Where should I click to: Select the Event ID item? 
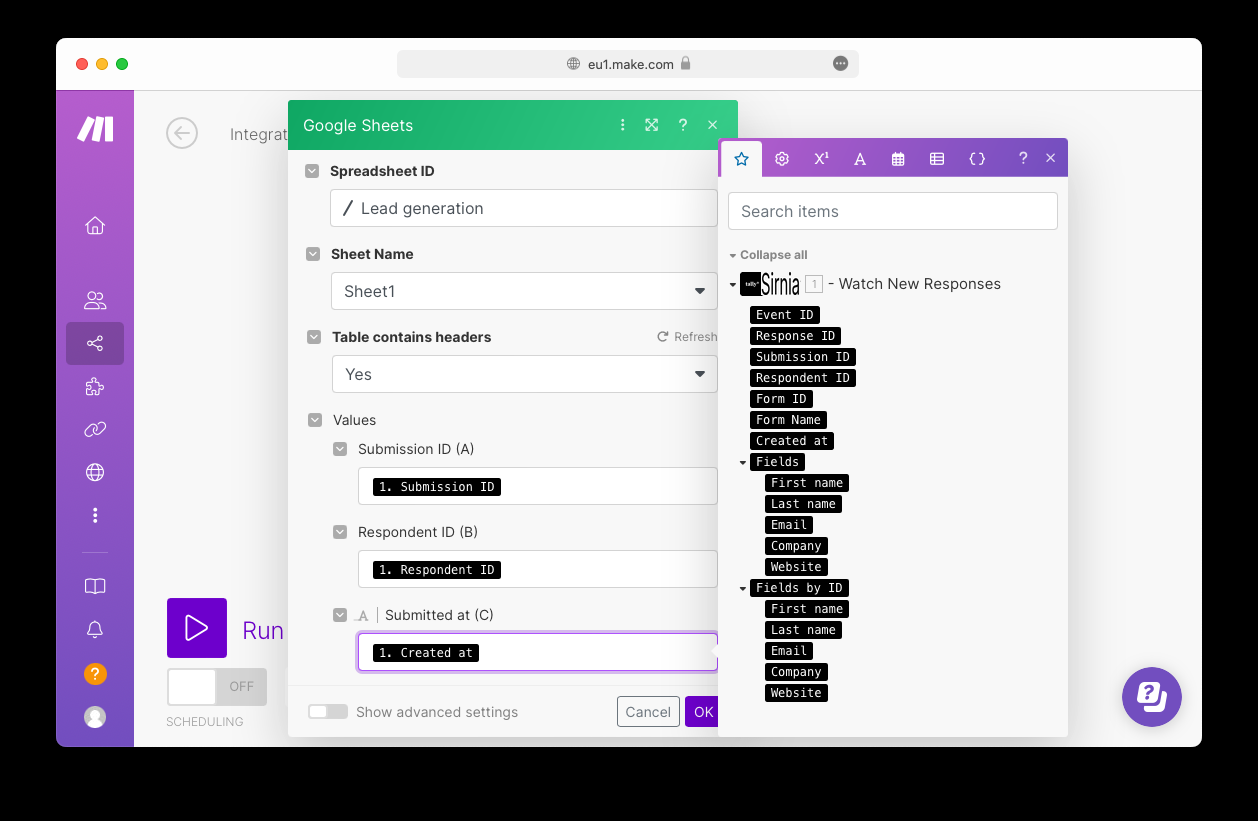785,315
